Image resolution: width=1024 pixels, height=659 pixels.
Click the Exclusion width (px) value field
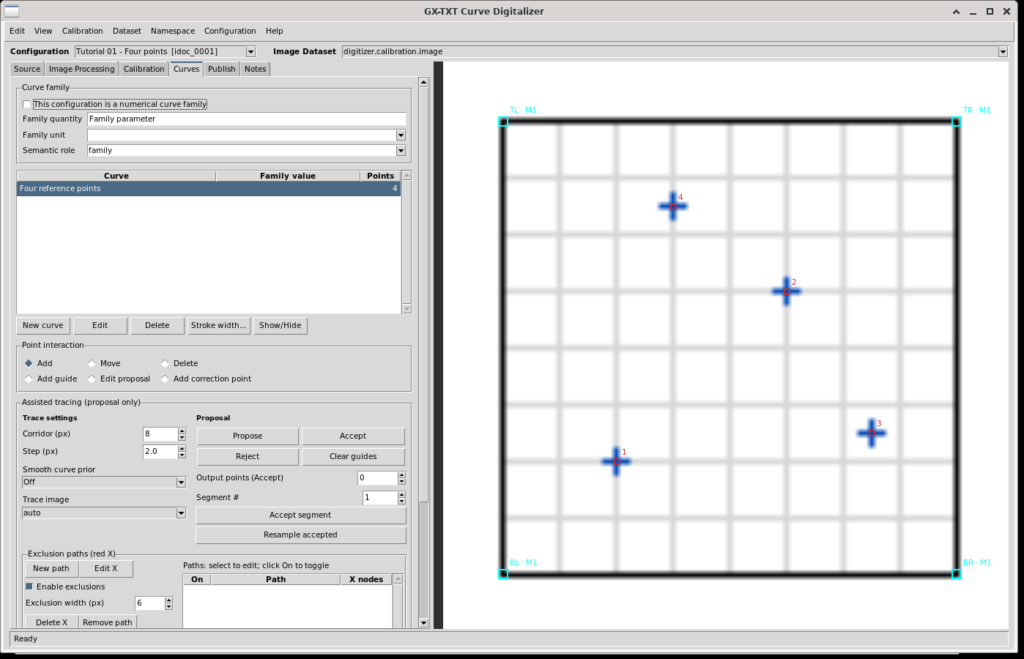click(x=149, y=603)
